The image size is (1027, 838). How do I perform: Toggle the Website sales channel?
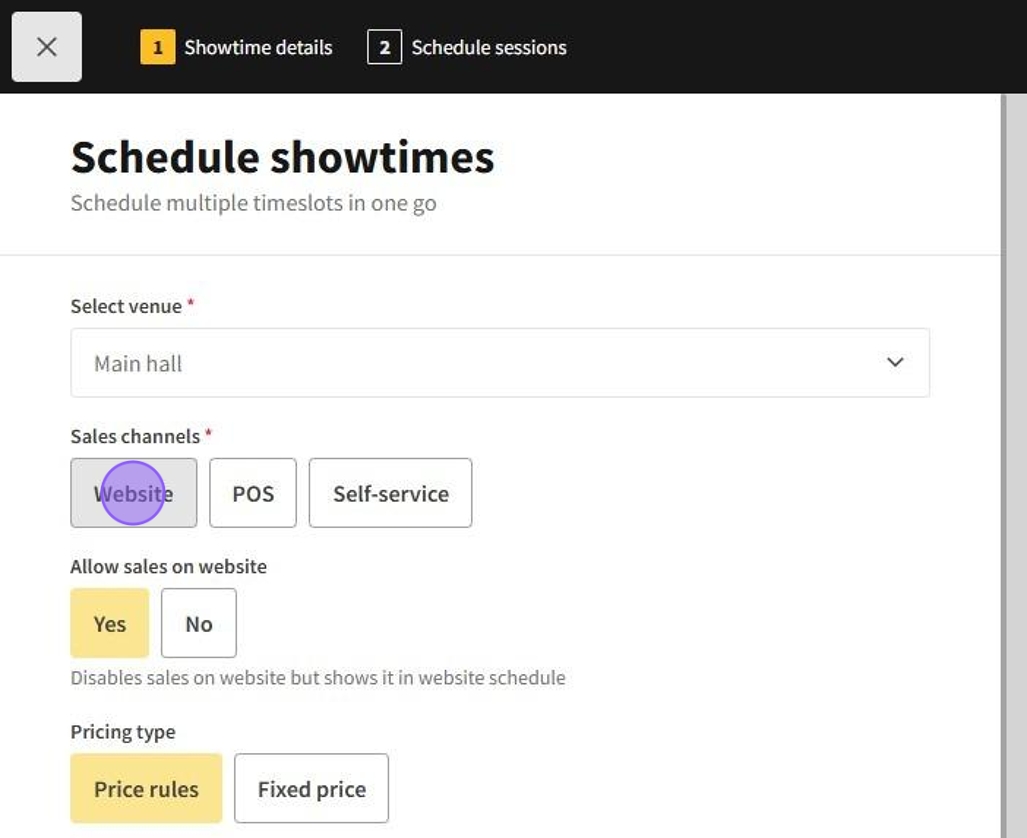(134, 493)
